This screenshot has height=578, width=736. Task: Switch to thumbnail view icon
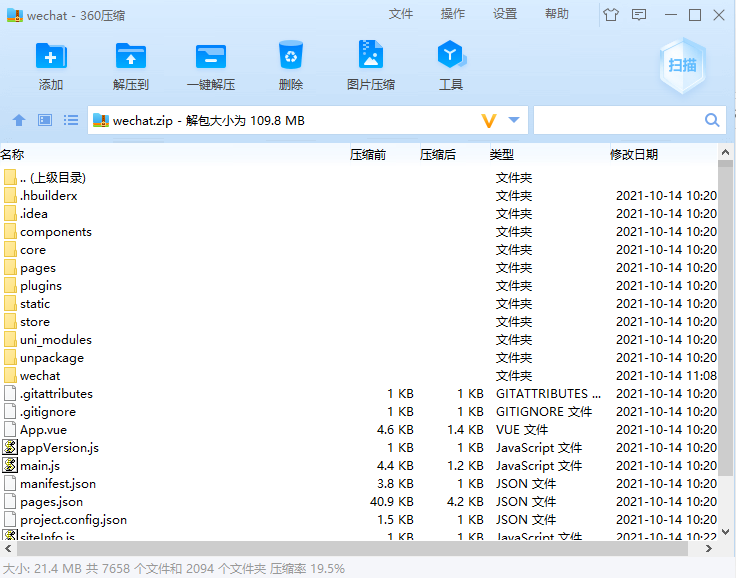click(45, 120)
